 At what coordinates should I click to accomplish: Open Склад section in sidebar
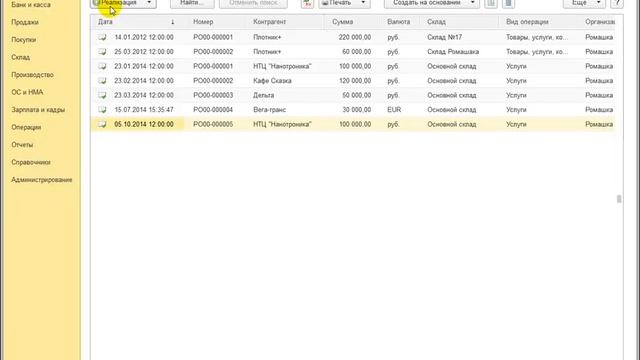(x=20, y=58)
